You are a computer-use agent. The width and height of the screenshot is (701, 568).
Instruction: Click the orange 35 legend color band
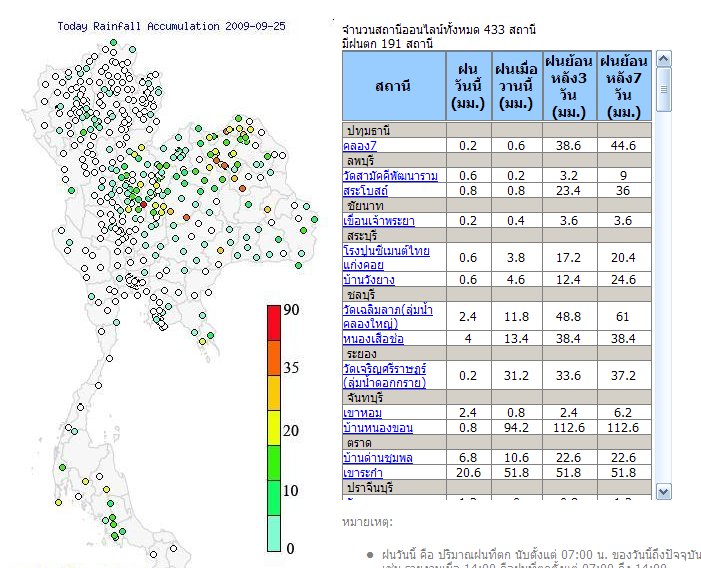274,358
